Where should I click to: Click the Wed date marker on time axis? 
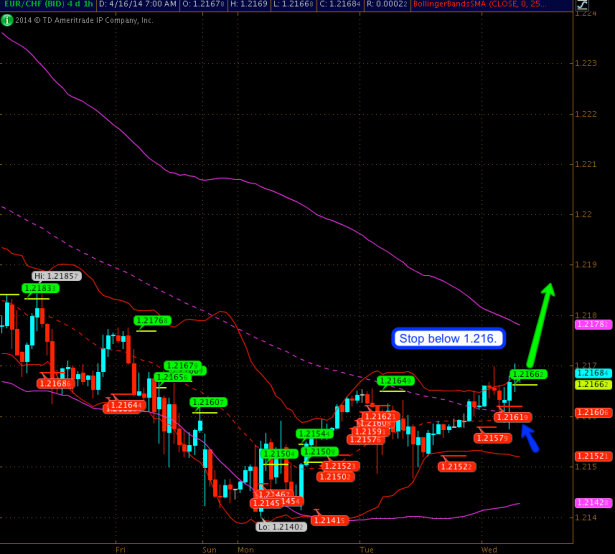[489, 549]
